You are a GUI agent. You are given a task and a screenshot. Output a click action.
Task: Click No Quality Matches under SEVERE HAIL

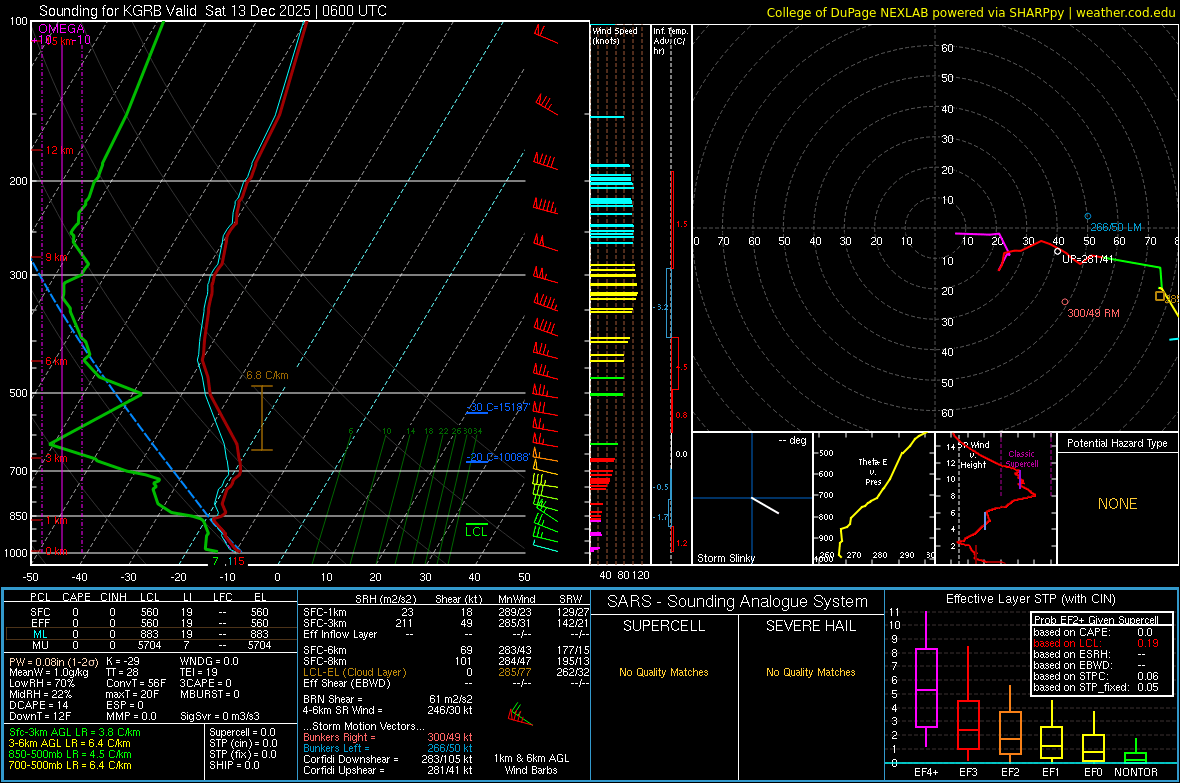click(x=810, y=672)
